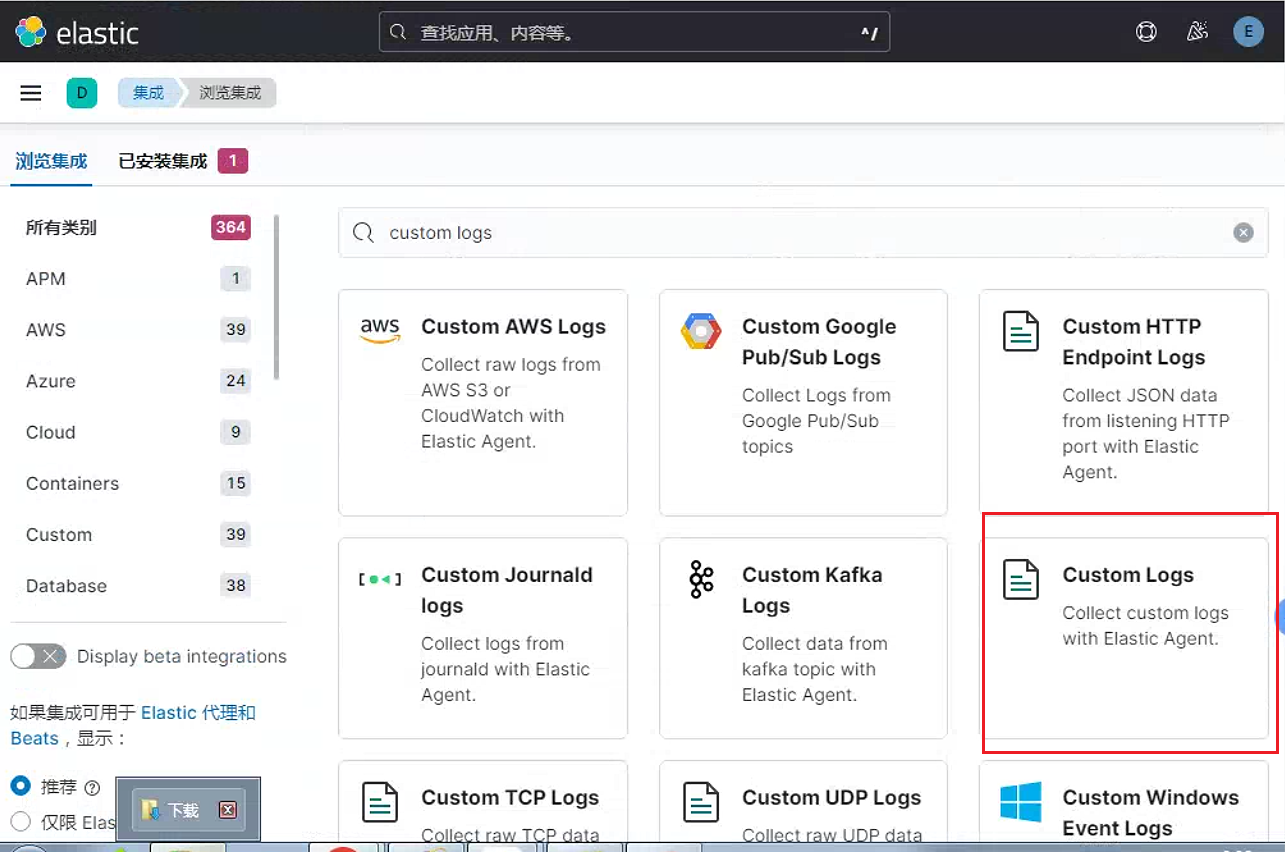Toggle Display beta integrations switch
The image size is (1285, 852).
point(38,657)
